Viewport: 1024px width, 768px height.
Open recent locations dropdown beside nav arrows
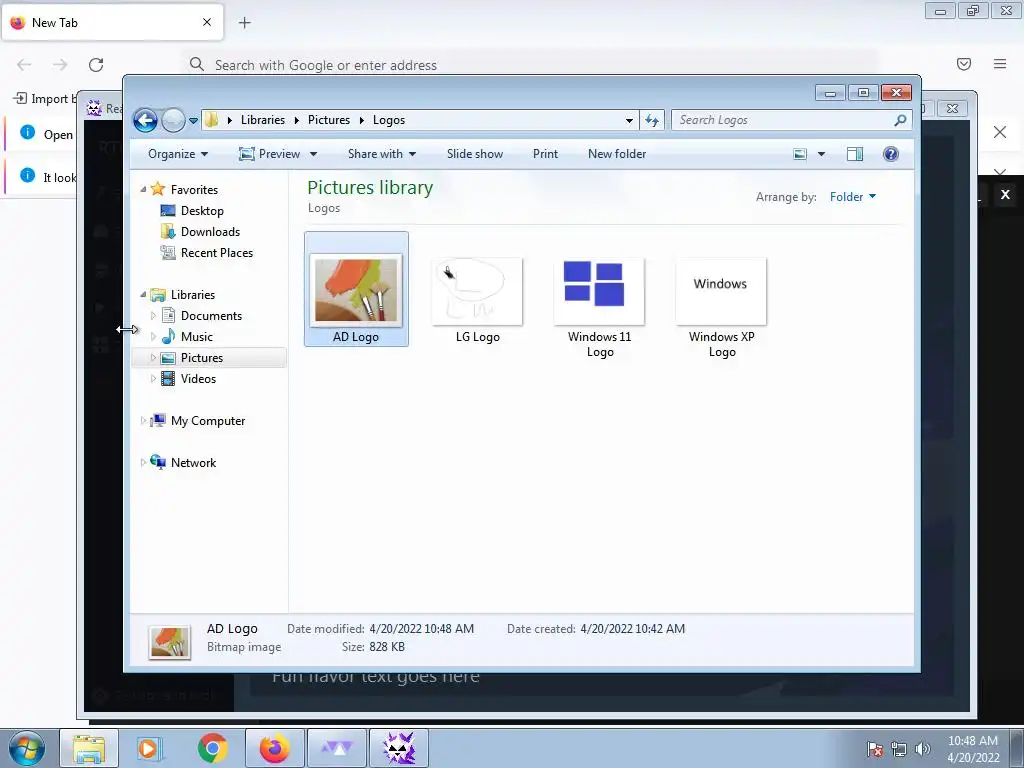click(193, 121)
